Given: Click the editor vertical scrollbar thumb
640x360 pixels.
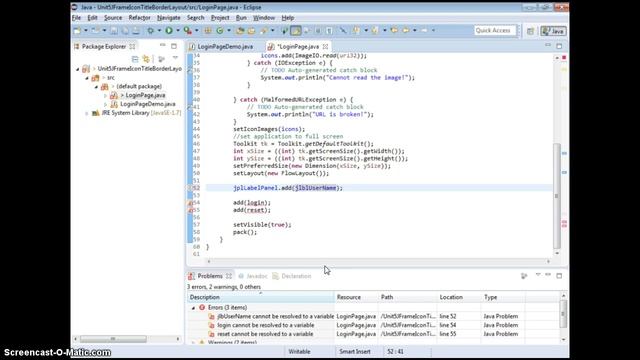Looking at the screenshot, I should [557, 196].
